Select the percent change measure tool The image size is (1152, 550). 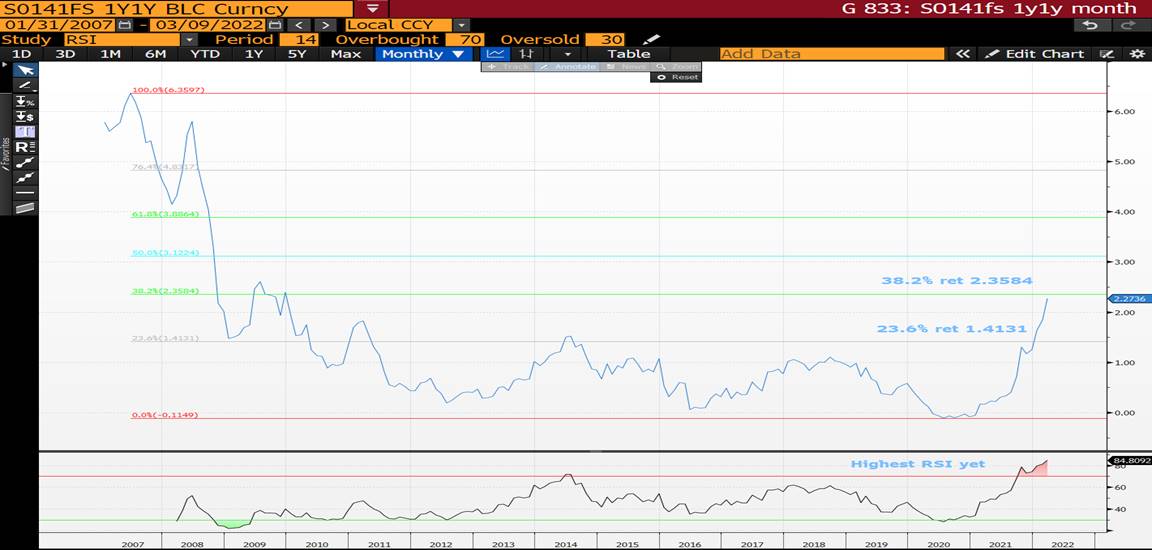(26, 101)
